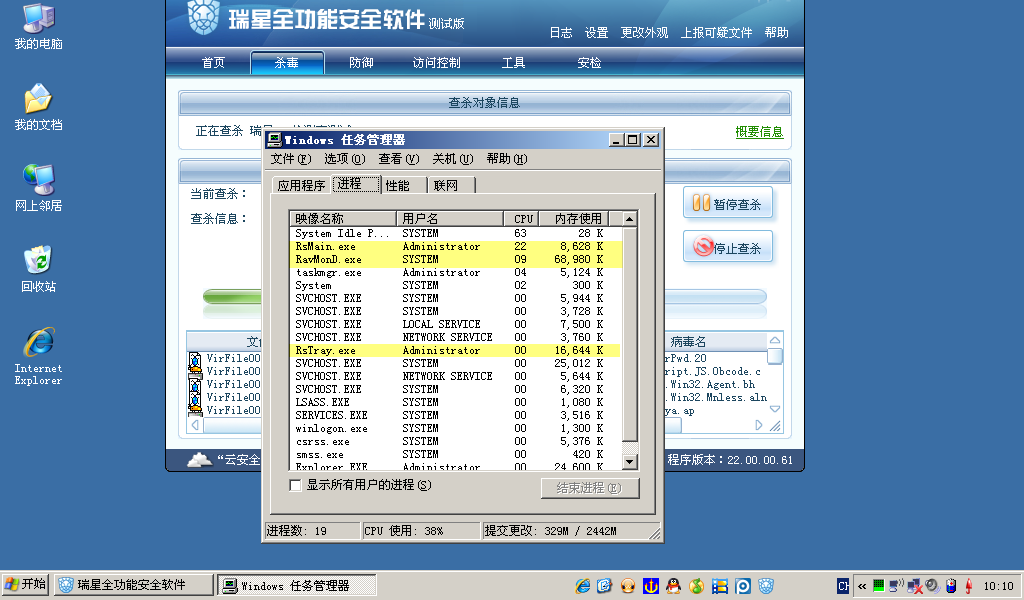Click process list scrollbar up arrow
This screenshot has width=1024, height=600.
[x=630, y=219]
